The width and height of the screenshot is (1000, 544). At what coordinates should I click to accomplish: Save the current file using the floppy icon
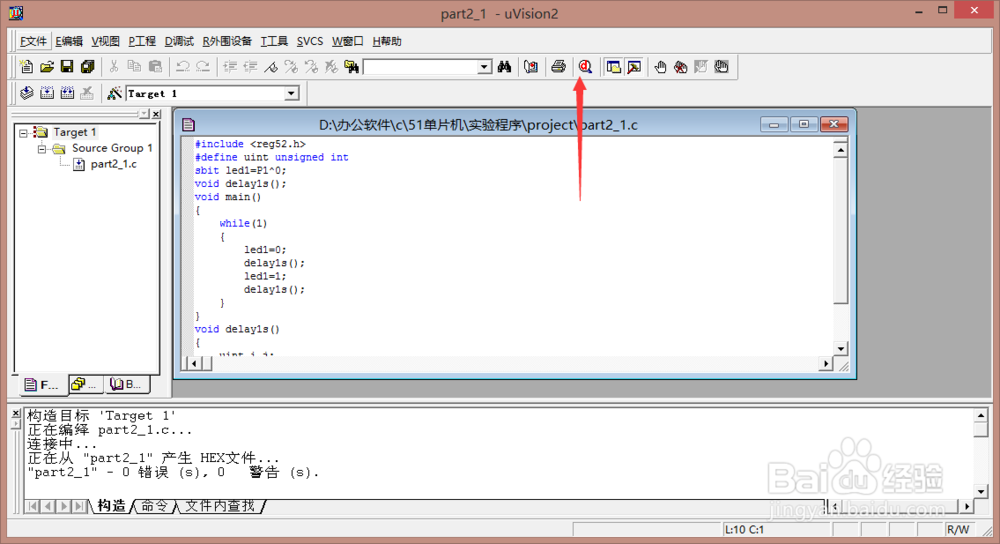pos(67,66)
